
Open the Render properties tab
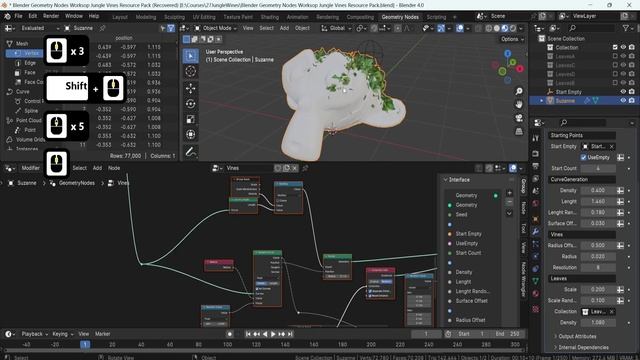pyautogui.click(x=536, y=154)
